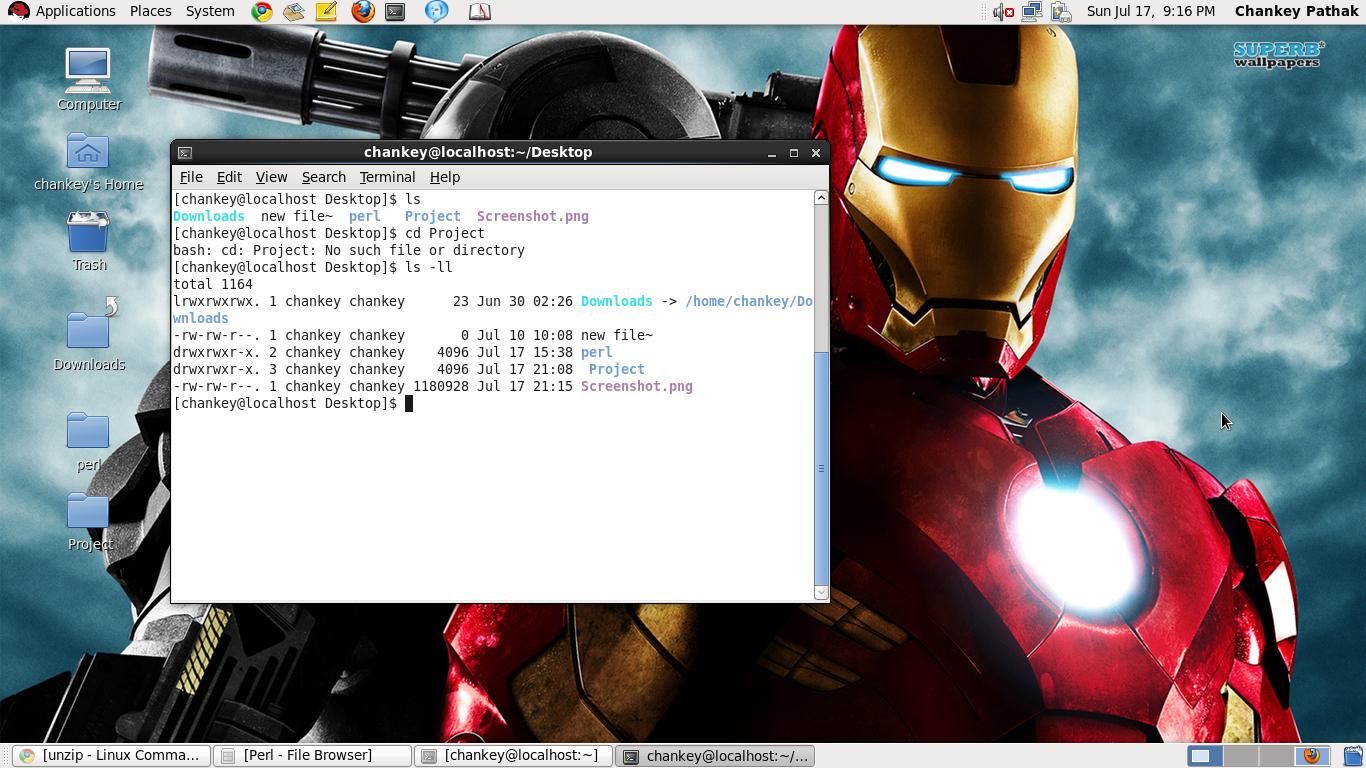Click 'Jul 10 10:08' date in listing

[525, 335]
